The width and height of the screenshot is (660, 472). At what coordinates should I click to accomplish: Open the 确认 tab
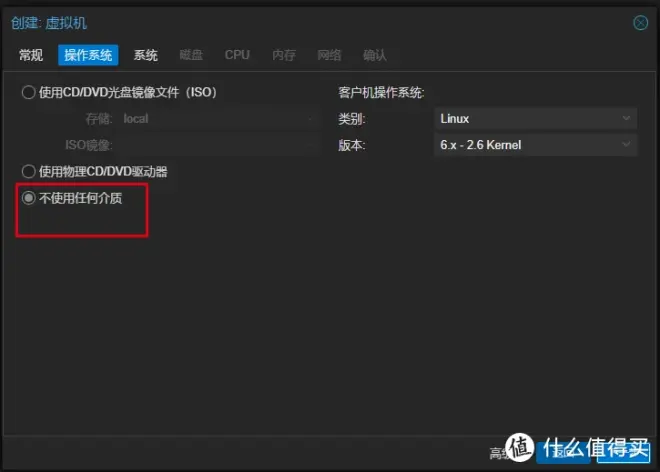click(375, 55)
